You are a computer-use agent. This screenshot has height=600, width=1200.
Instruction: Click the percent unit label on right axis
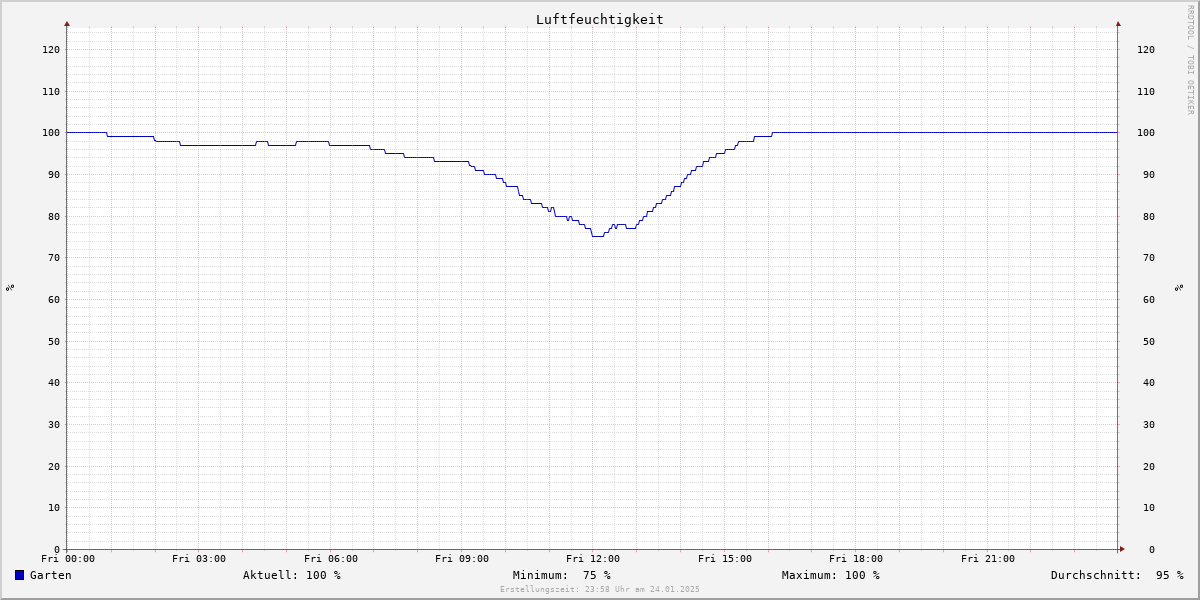(x=1179, y=288)
